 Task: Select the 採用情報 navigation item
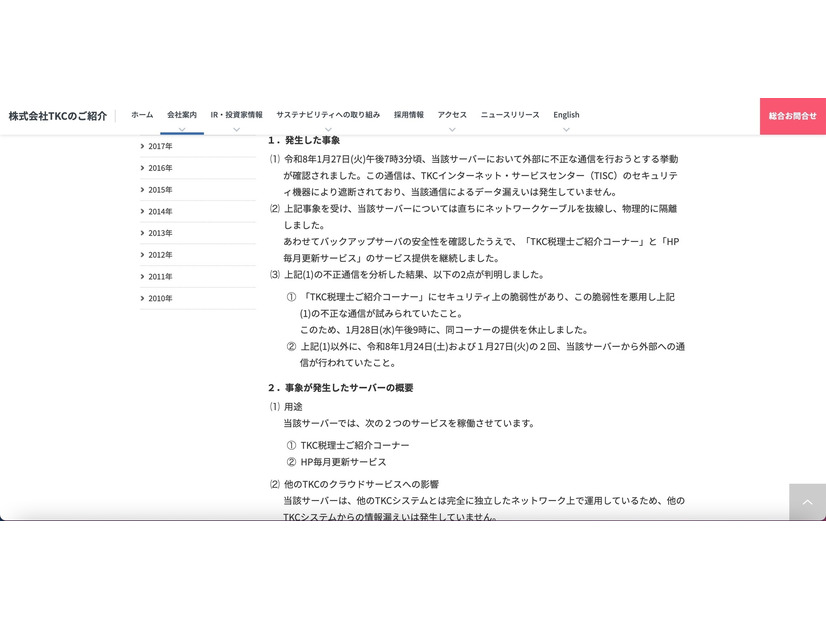pyautogui.click(x=408, y=115)
